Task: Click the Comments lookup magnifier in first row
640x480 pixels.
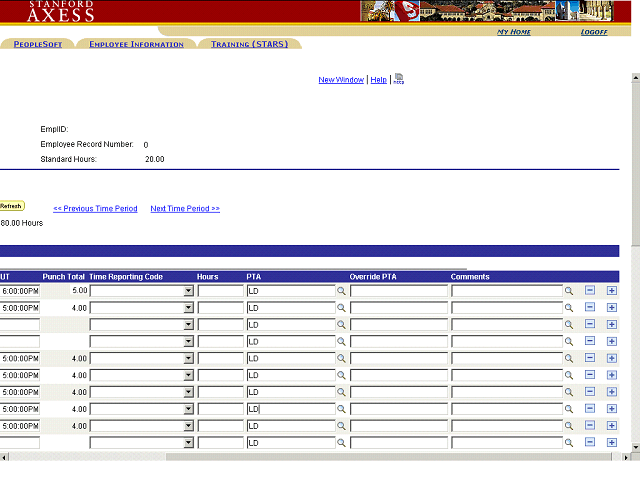Action: [x=569, y=291]
